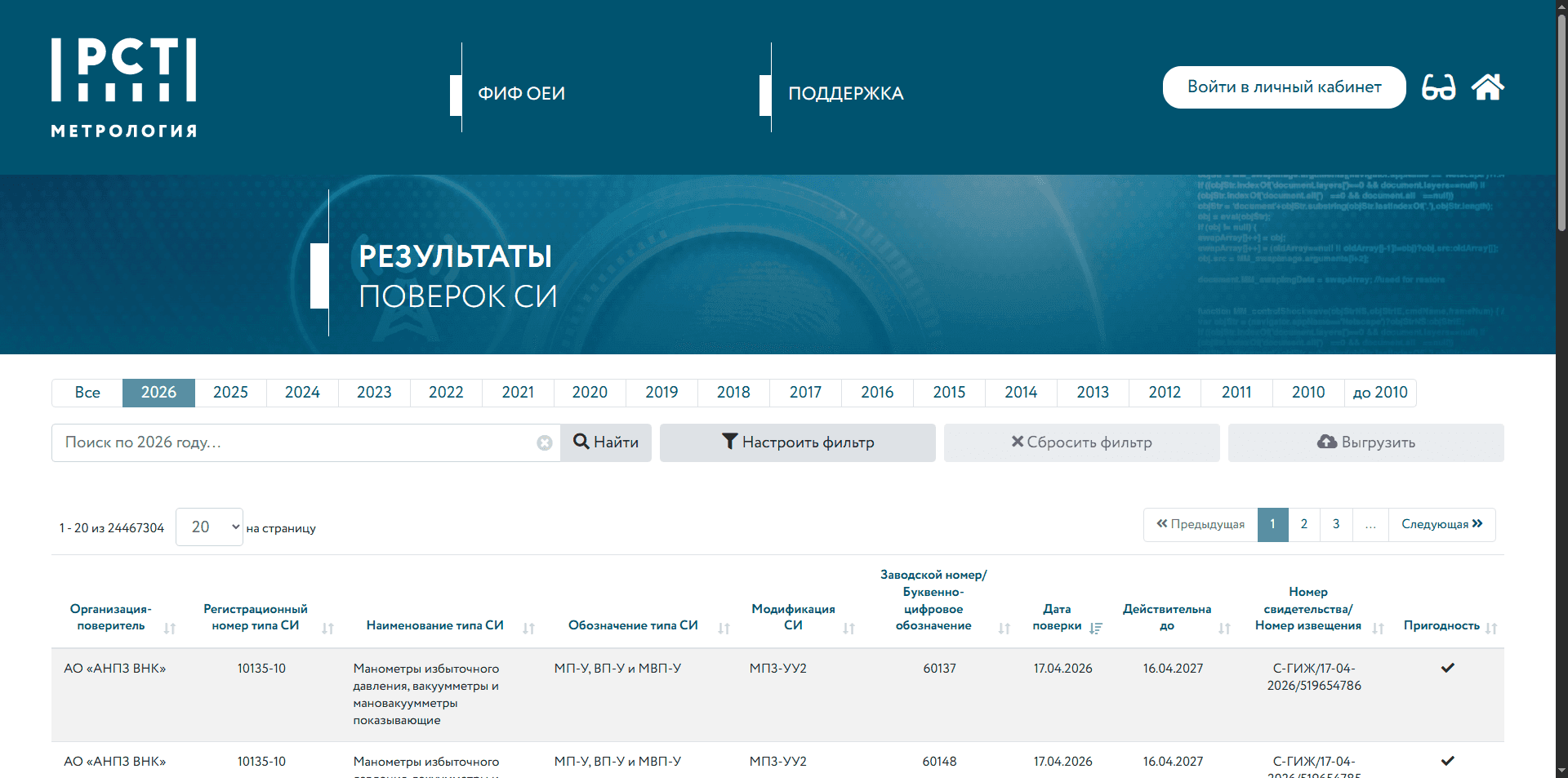This screenshot has width=1568, height=778.
Task: Go to next page via Следующая
Action: (x=1441, y=524)
